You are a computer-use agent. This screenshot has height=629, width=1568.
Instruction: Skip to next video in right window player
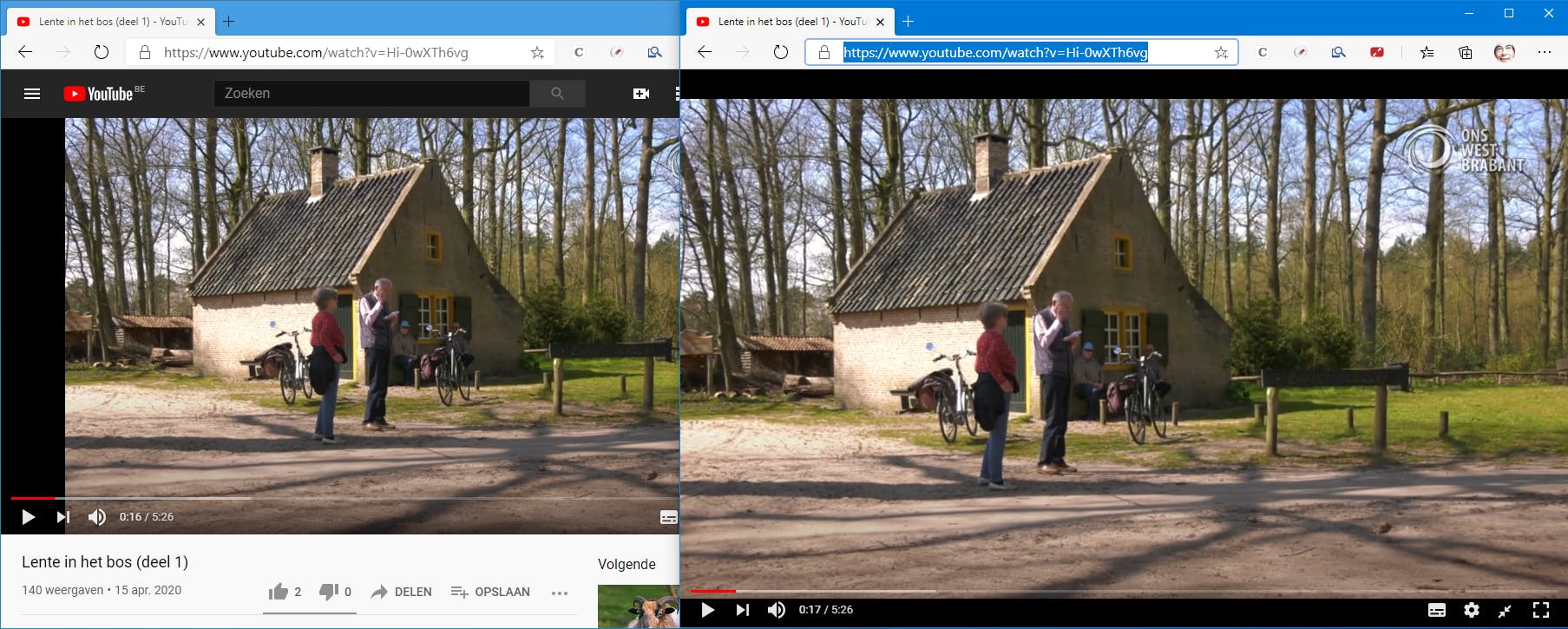(742, 610)
